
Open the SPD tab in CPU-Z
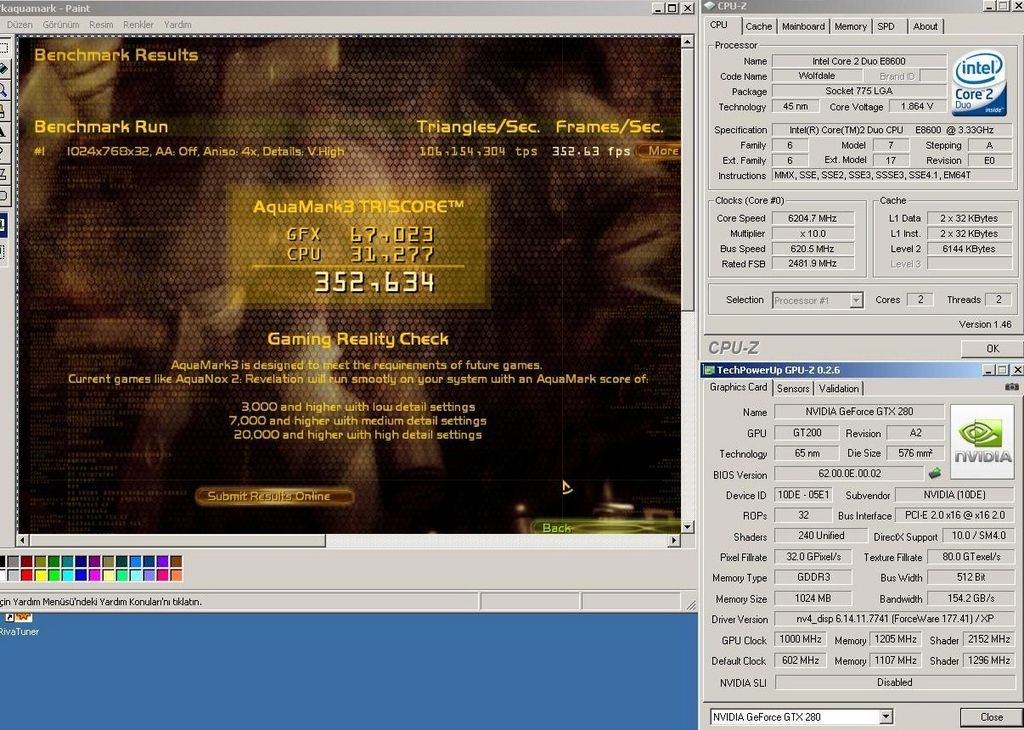click(x=886, y=27)
